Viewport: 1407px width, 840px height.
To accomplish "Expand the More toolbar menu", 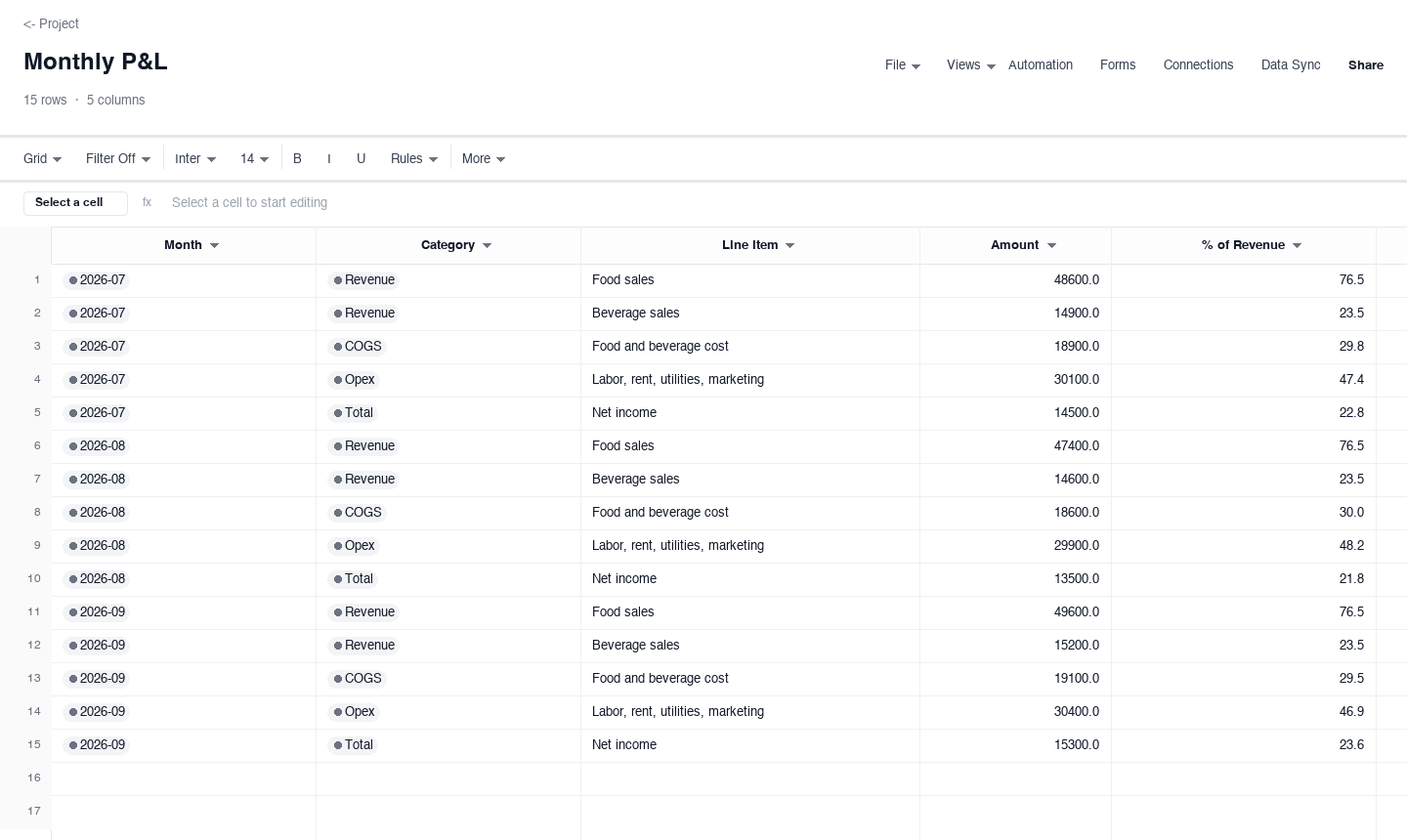I will click(484, 158).
